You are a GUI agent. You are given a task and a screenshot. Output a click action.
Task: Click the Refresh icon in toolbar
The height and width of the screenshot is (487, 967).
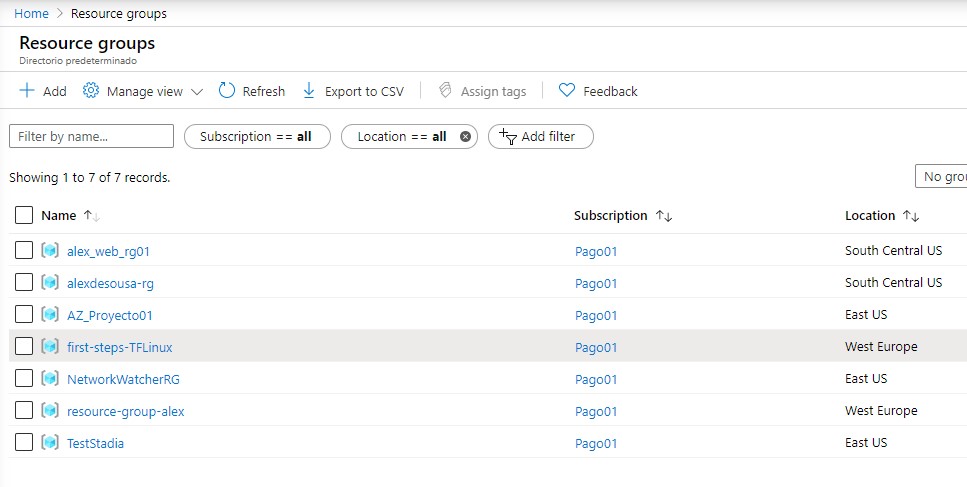tap(227, 91)
